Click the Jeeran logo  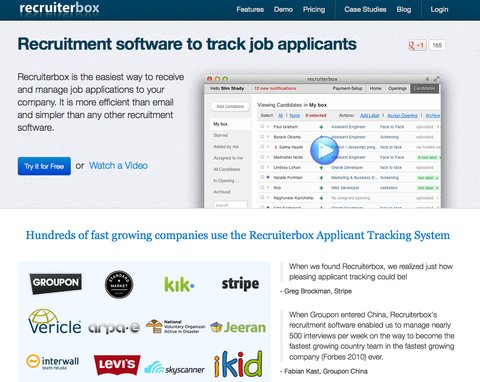pos(238,328)
